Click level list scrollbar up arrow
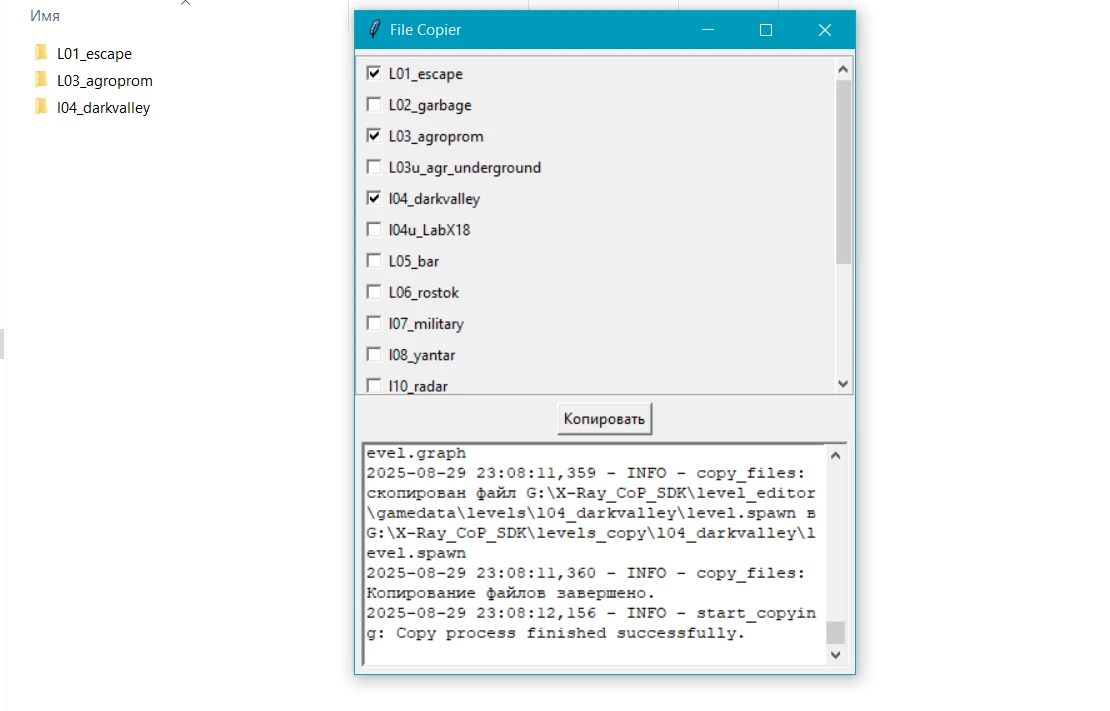The height and width of the screenshot is (711, 1110). (842, 69)
